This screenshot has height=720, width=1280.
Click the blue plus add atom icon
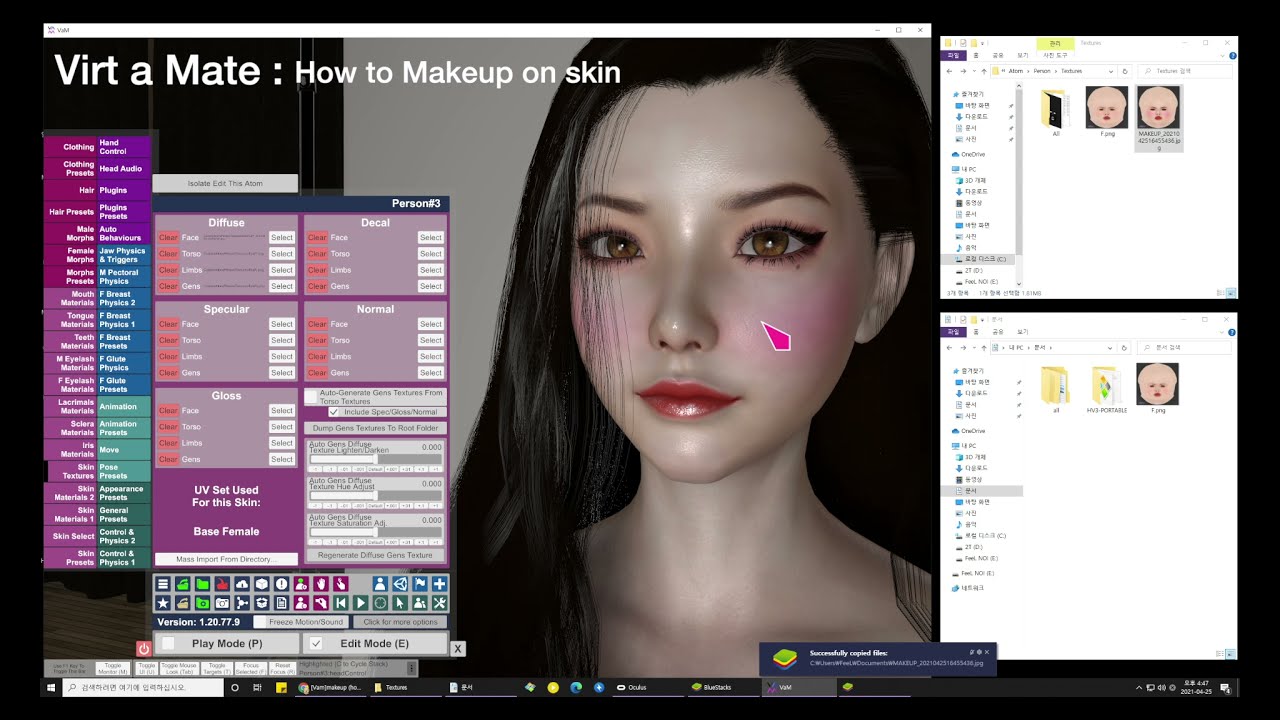(440, 584)
